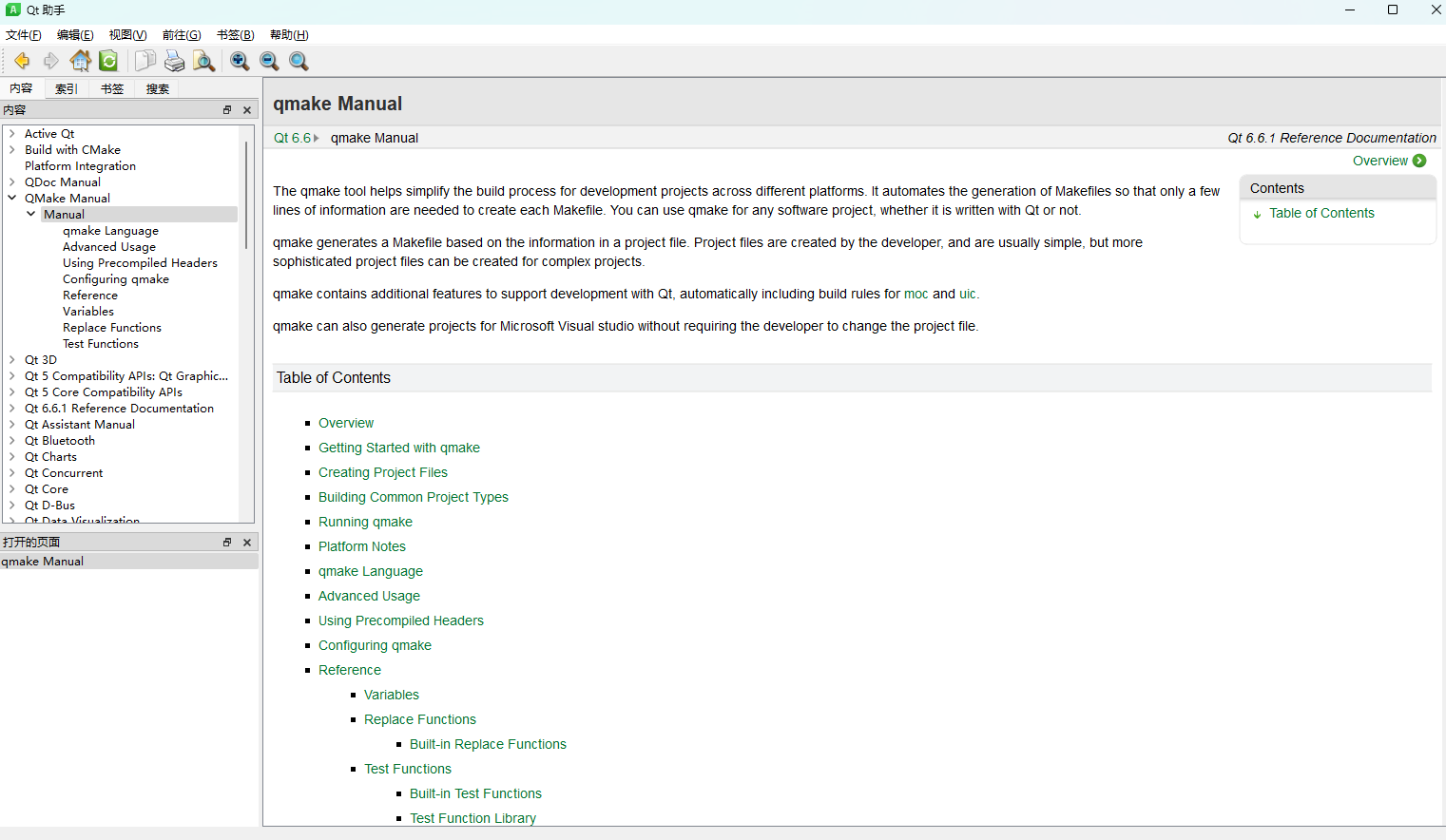
Task: Select Platform Integration tree item
Action: click(80, 166)
